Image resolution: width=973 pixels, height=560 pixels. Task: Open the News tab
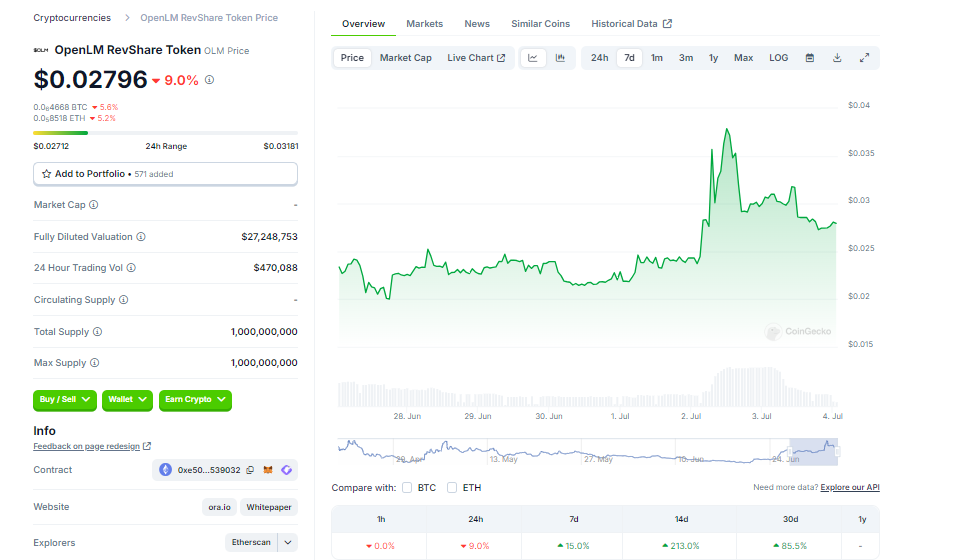click(x=477, y=24)
